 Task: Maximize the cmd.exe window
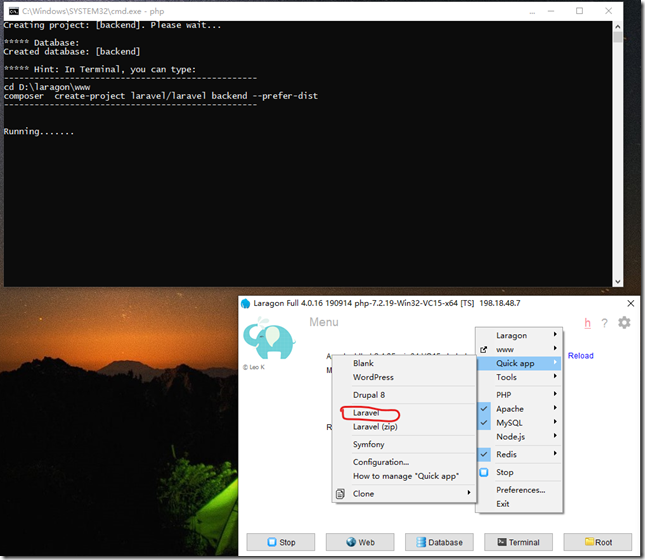(579, 11)
